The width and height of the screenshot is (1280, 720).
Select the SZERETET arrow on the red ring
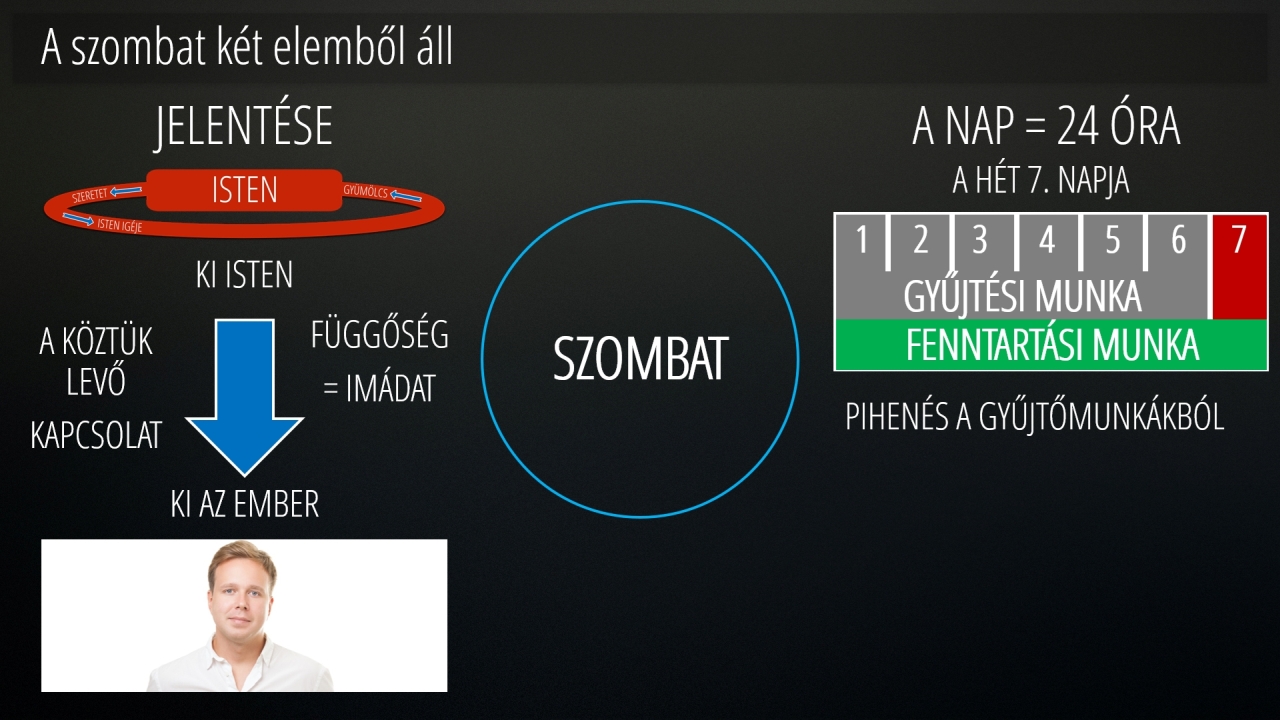(x=104, y=193)
